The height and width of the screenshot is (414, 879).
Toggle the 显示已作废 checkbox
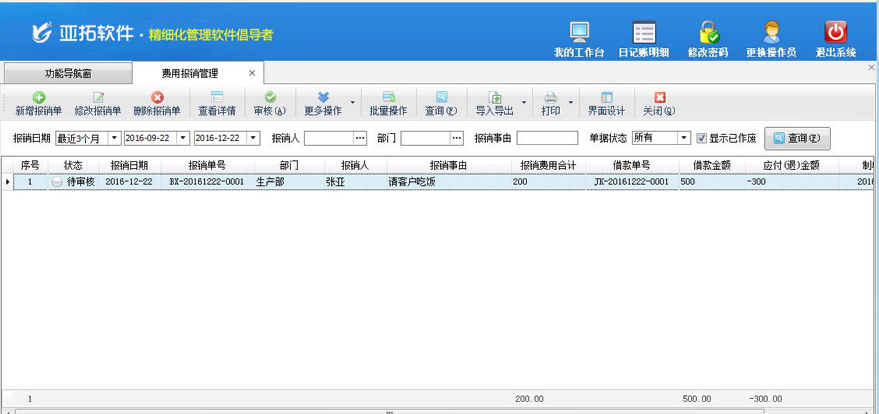coord(702,138)
